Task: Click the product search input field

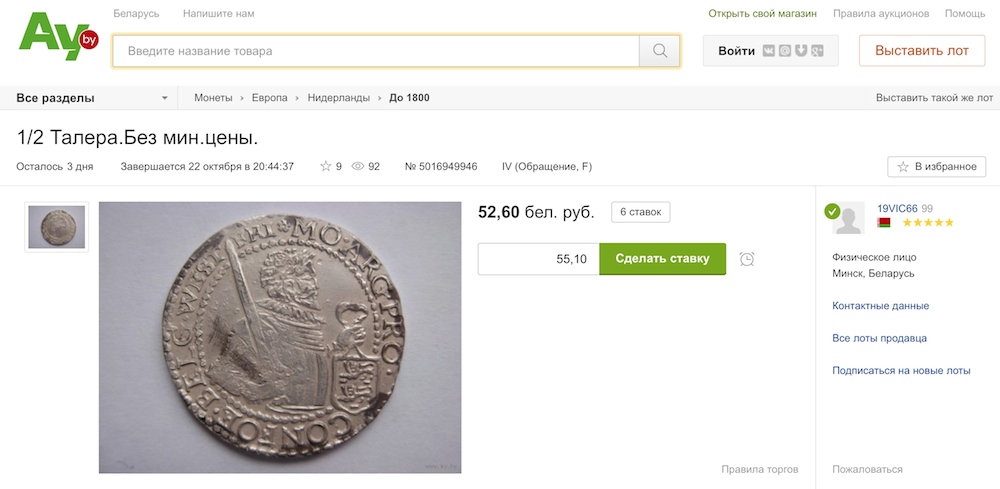Action: tap(376, 51)
